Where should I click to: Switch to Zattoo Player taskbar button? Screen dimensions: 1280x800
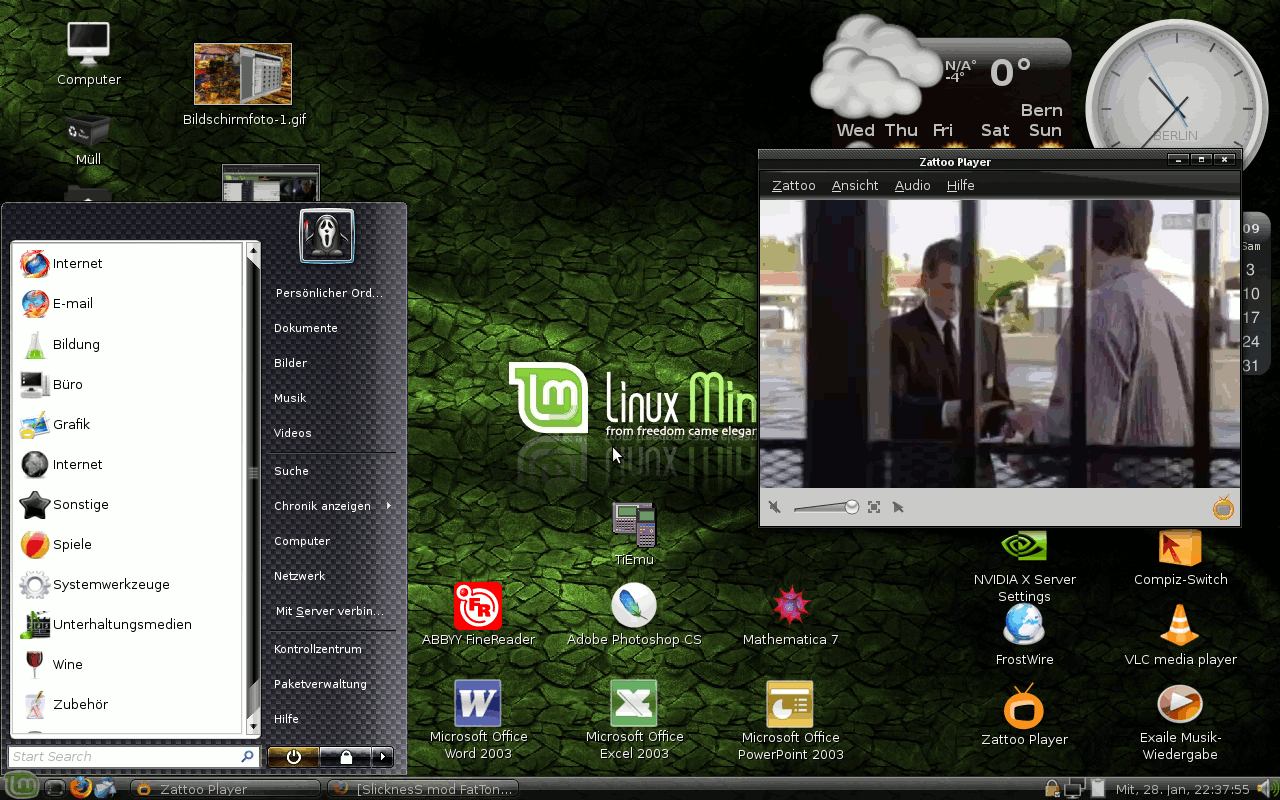(x=226, y=789)
